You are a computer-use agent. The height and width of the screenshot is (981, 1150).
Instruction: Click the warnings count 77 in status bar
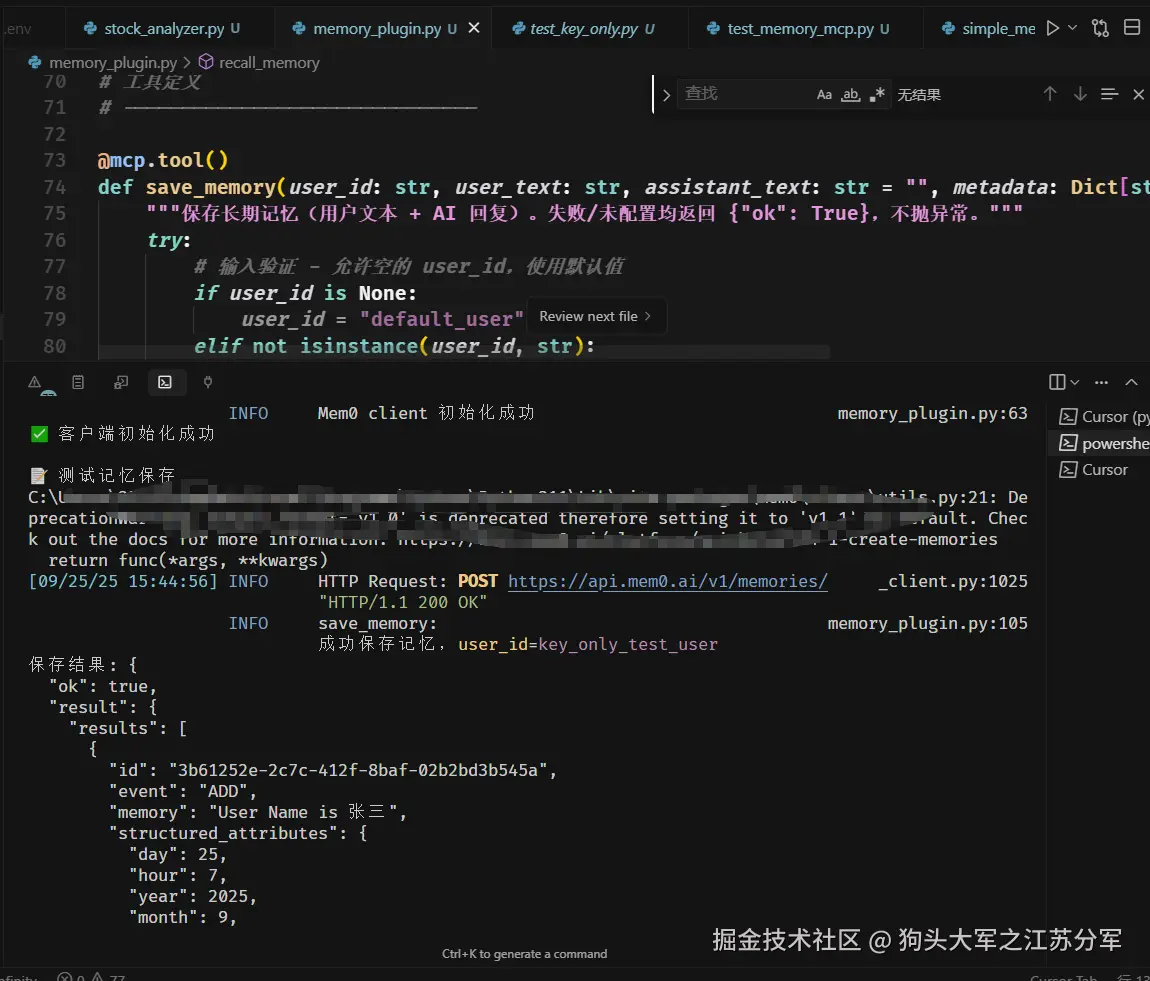[108, 977]
